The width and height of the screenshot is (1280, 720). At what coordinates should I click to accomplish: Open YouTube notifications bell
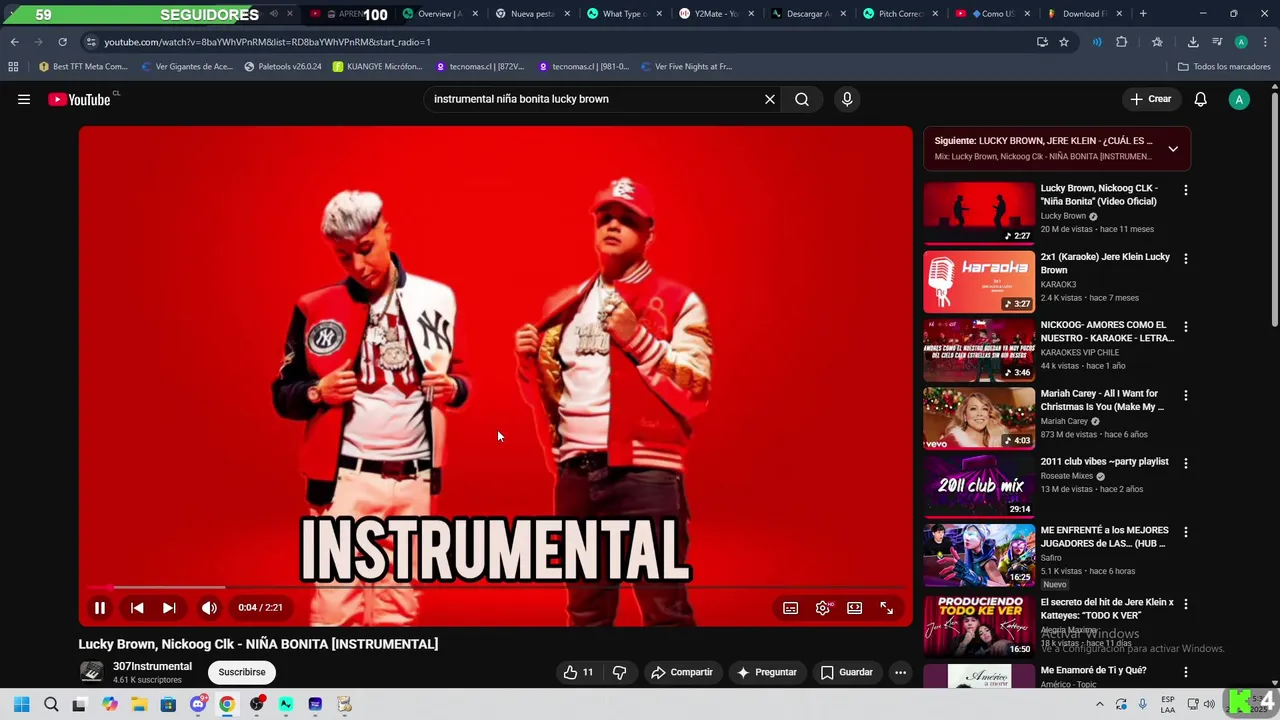click(1201, 99)
